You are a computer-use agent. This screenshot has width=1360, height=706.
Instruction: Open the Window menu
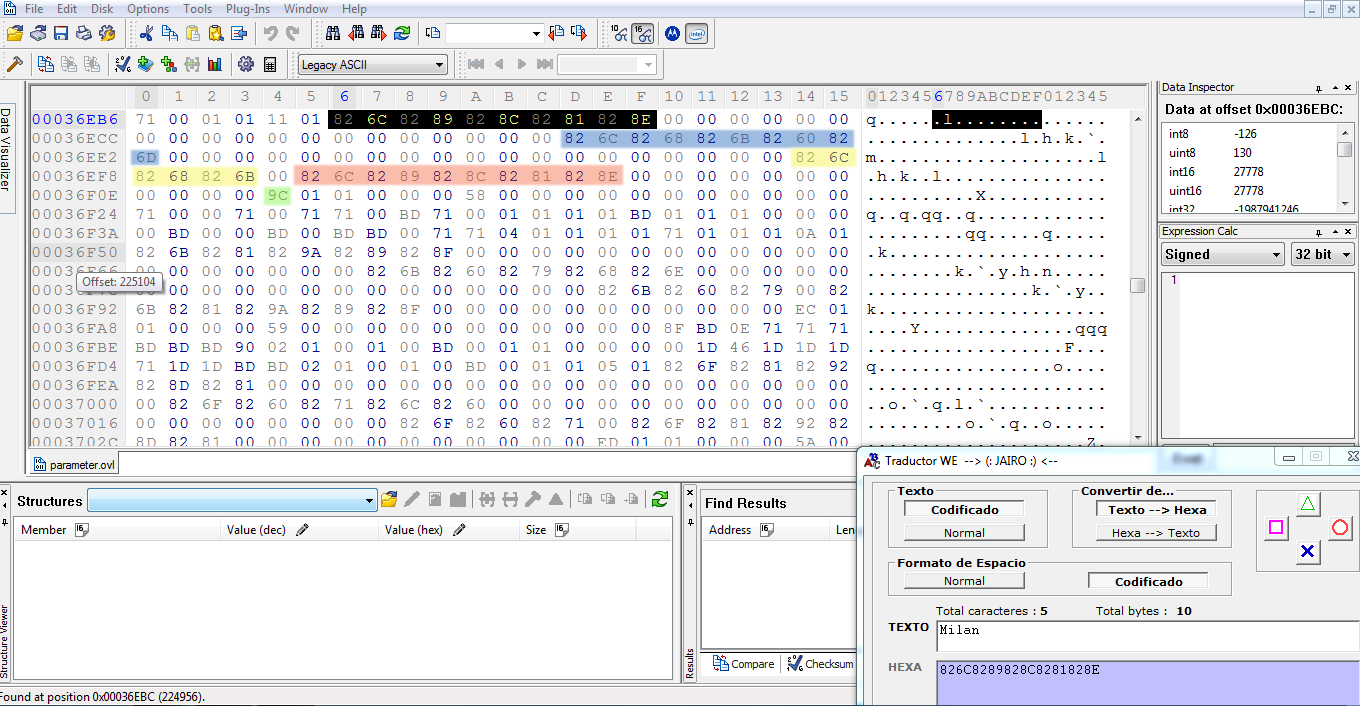(x=306, y=9)
